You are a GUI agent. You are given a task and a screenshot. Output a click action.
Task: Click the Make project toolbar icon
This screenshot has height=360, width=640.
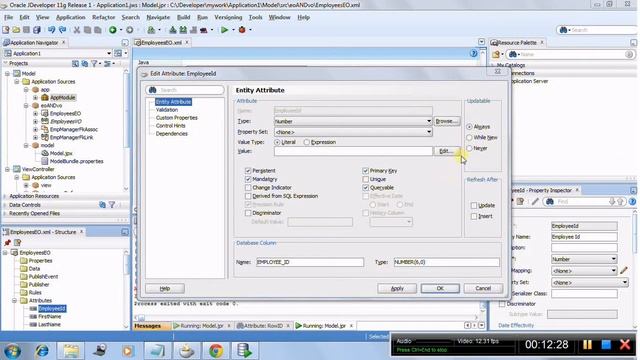(x=173, y=30)
